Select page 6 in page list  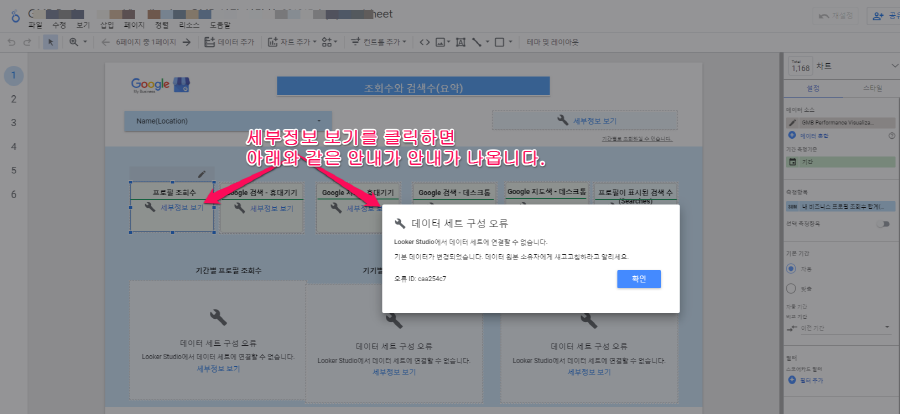click(x=14, y=194)
